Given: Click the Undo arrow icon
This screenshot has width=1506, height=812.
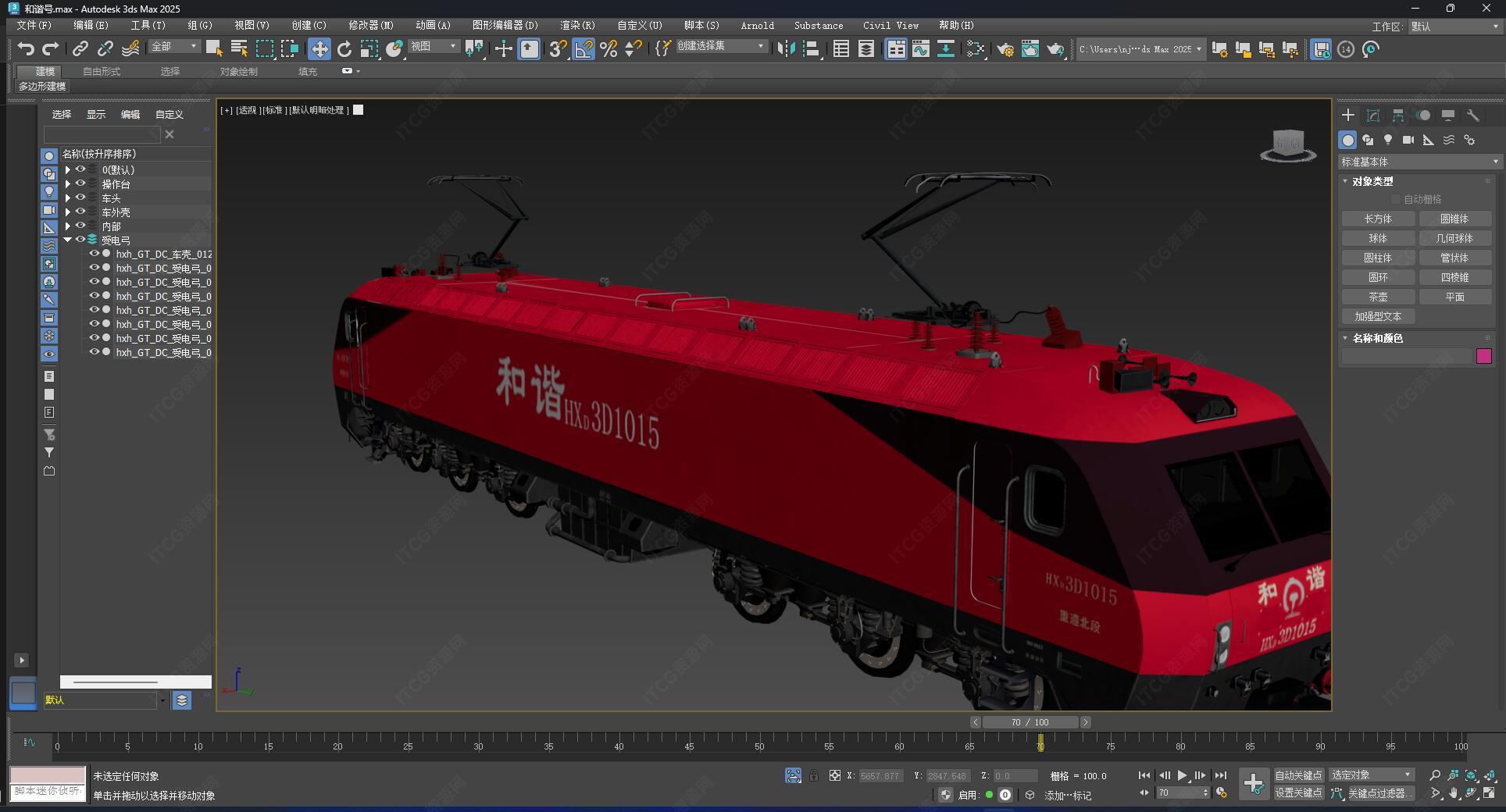Looking at the screenshot, I should tap(26, 49).
